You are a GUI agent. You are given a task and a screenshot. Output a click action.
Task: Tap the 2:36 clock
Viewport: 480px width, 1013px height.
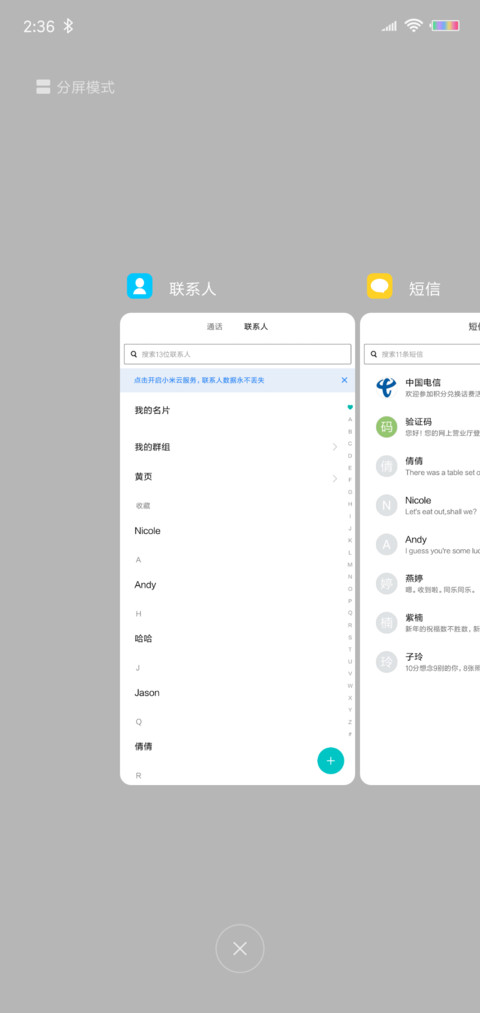pos(39,26)
